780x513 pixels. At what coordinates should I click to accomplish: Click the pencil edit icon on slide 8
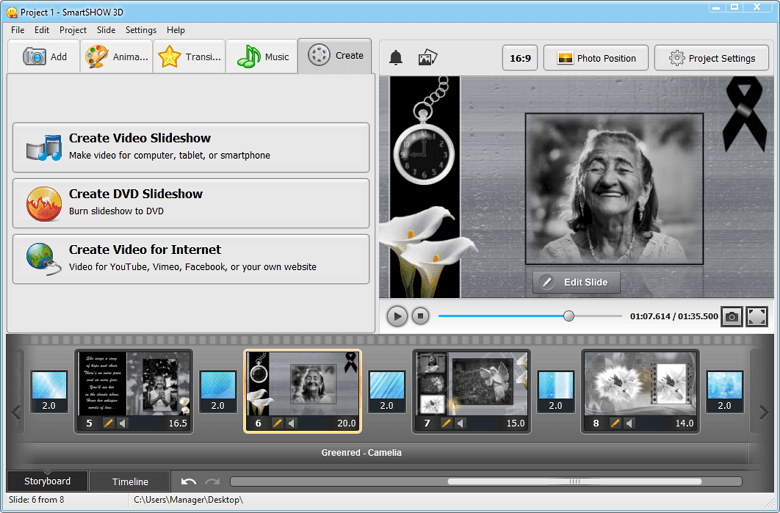(615, 423)
